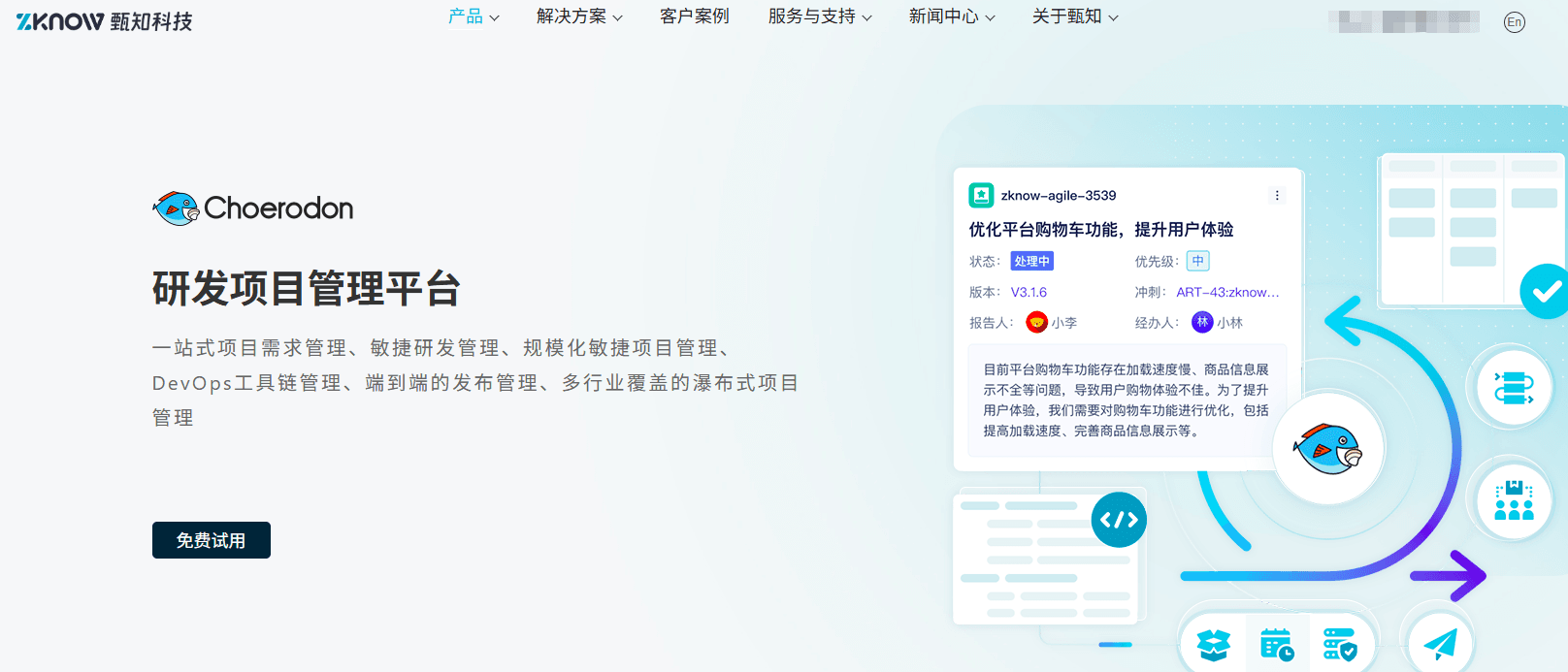Click assignee 小林's avatar
The width and height of the screenshot is (1568, 672).
1202,322
